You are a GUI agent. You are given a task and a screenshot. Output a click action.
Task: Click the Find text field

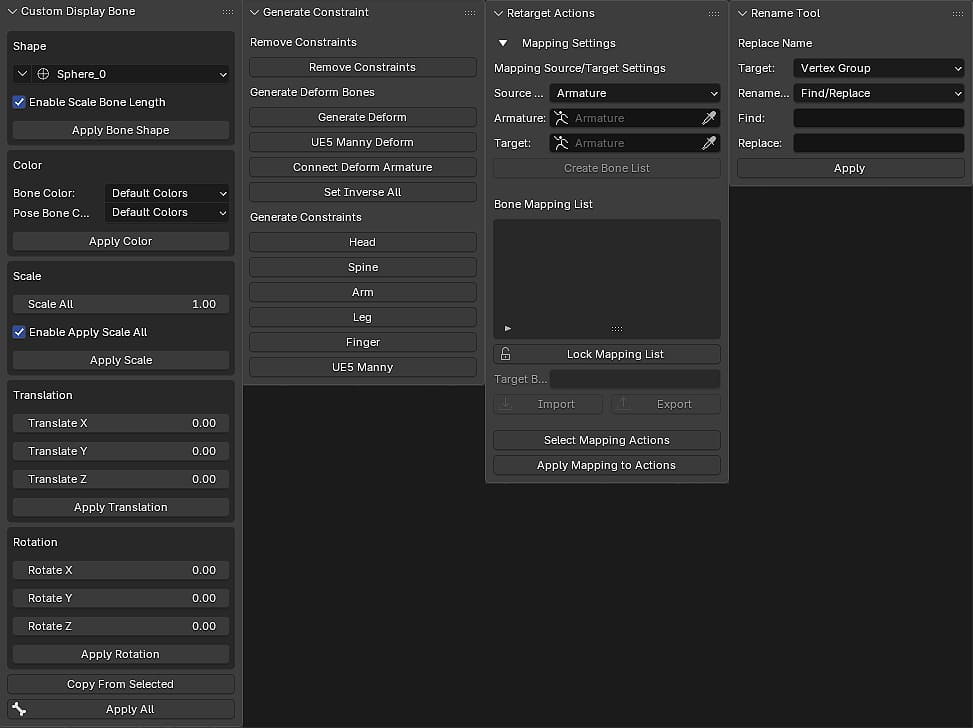(x=879, y=118)
